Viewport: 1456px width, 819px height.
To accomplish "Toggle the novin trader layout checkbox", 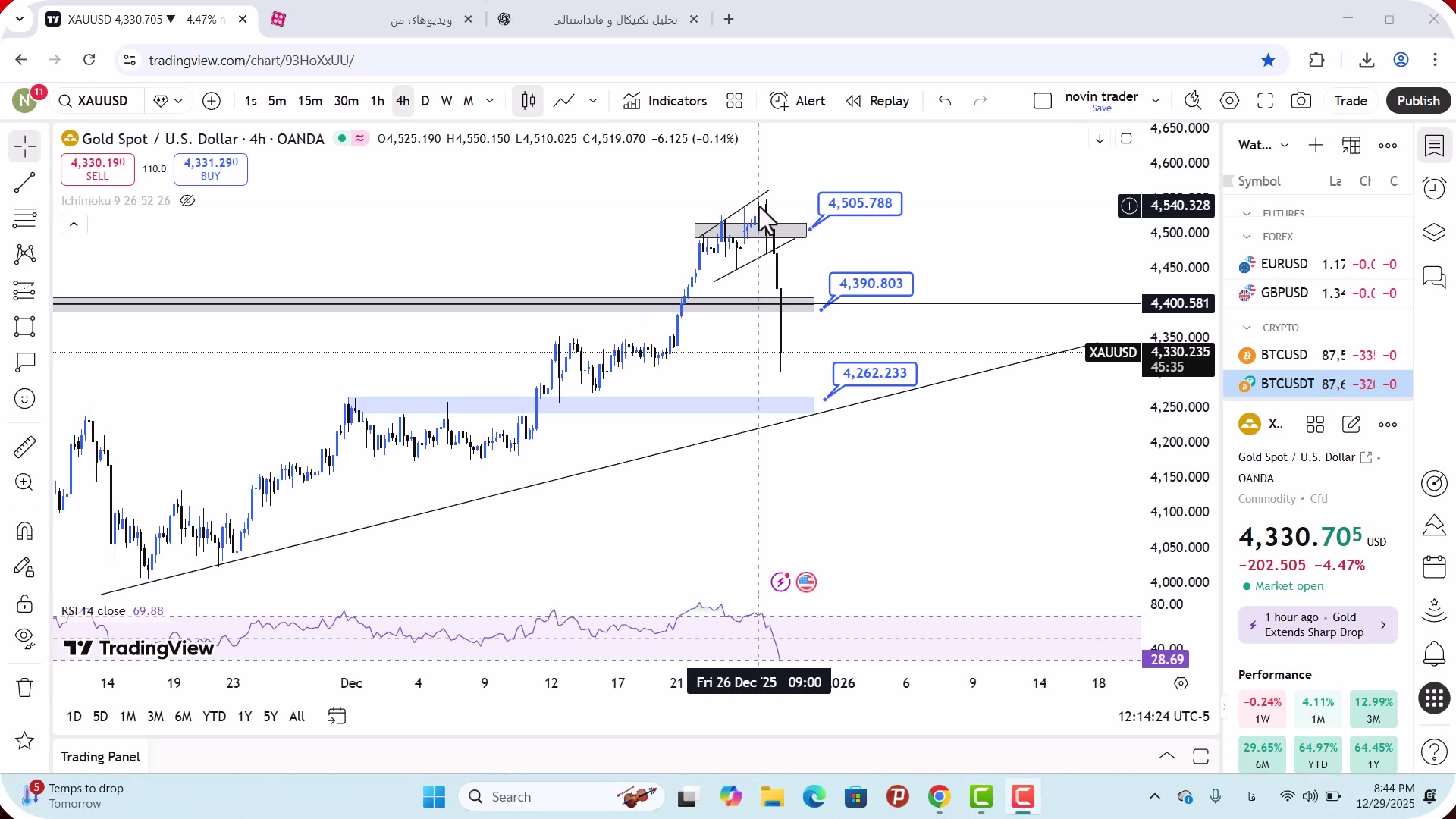I will pyautogui.click(x=1043, y=101).
